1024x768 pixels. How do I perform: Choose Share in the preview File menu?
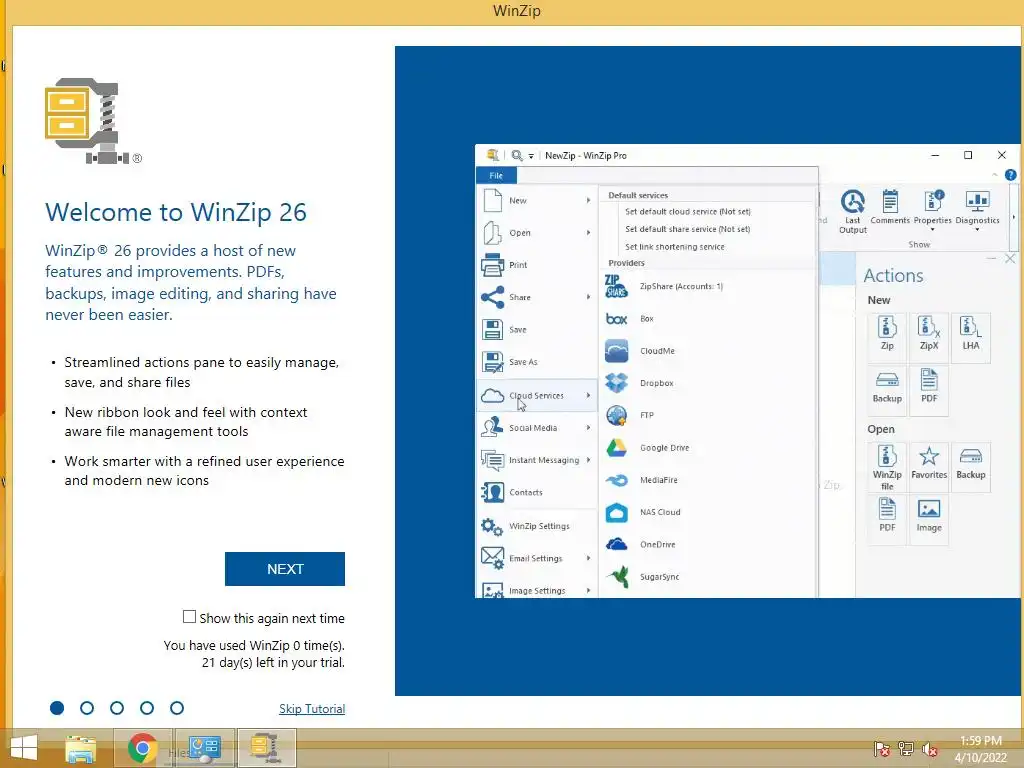point(537,297)
